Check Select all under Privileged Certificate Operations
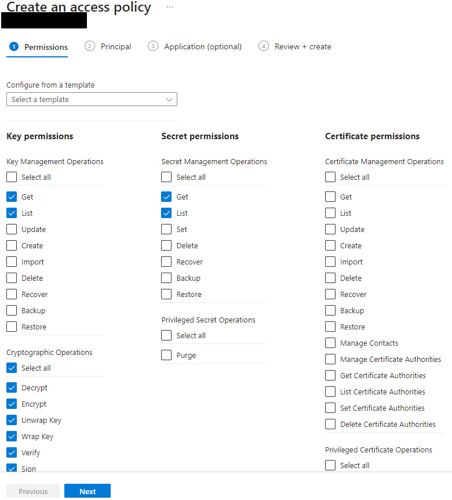The width and height of the screenshot is (452, 500). click(x=330, y=465)
